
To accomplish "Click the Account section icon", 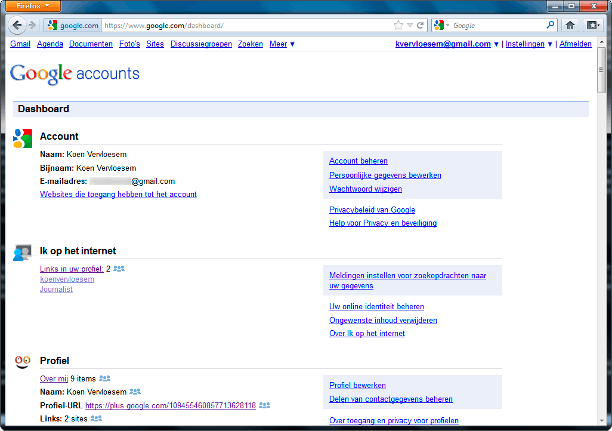I will pyautogui.click(x=23, y=139).
